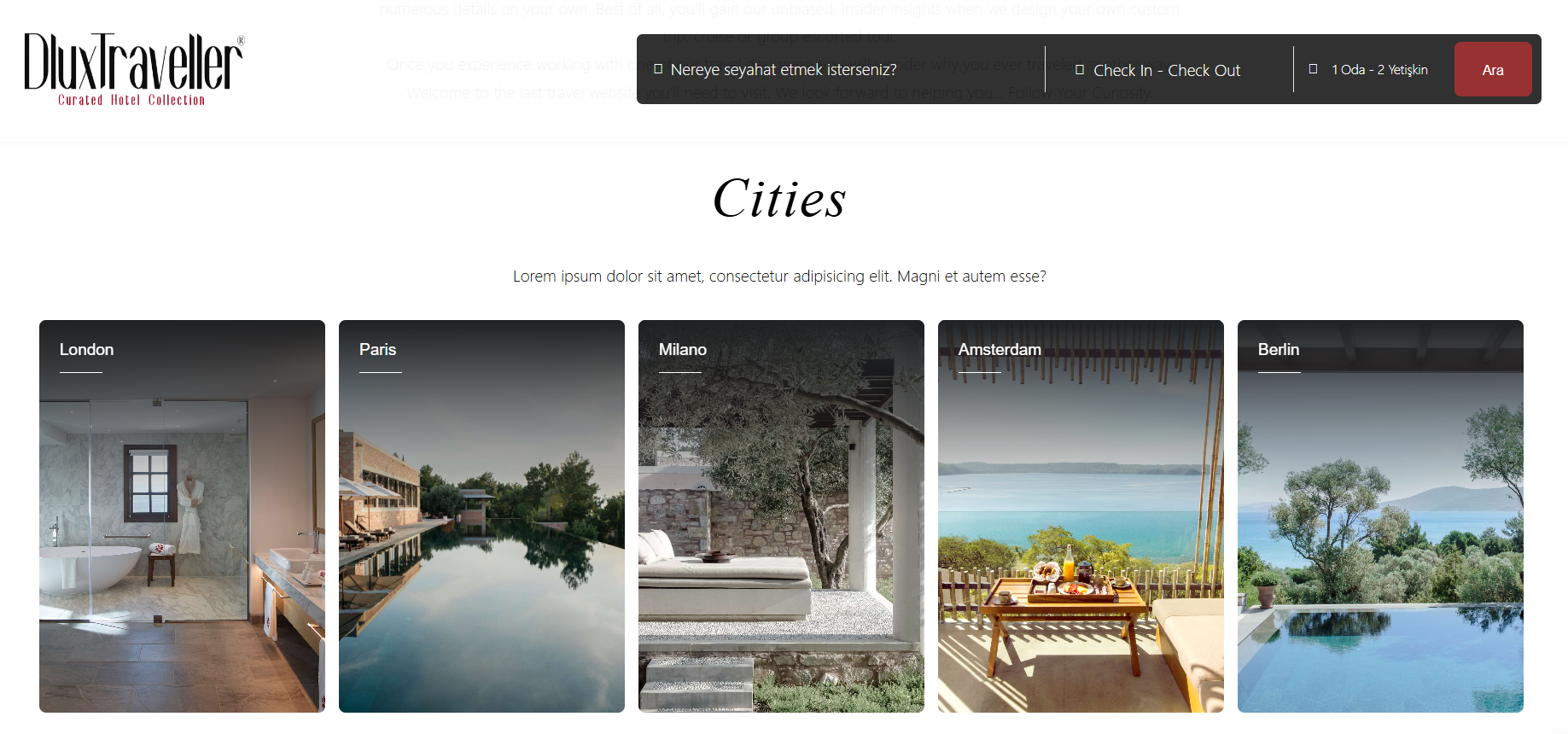The width and height of the screenshot is (1568, 734).
Task: Open the Check In - Check Out date picker
Action: (1166, 70)
